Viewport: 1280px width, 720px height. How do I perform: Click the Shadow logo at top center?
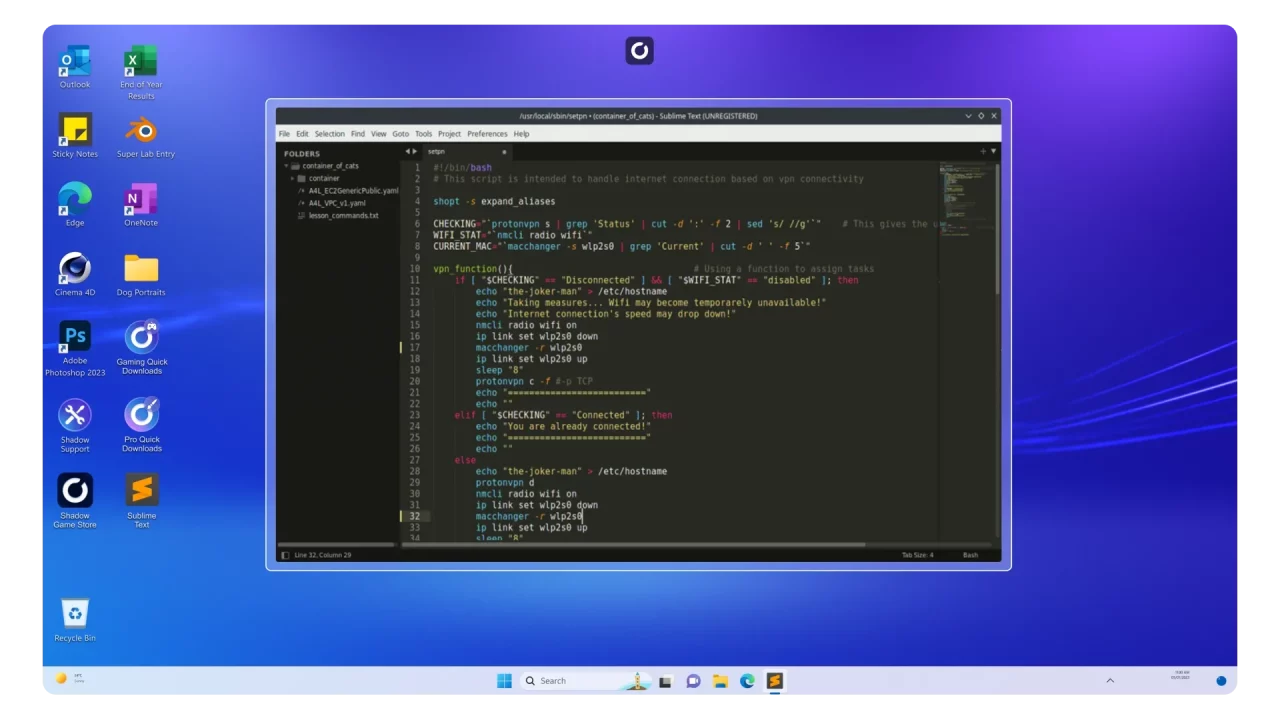tap(639, 51)
